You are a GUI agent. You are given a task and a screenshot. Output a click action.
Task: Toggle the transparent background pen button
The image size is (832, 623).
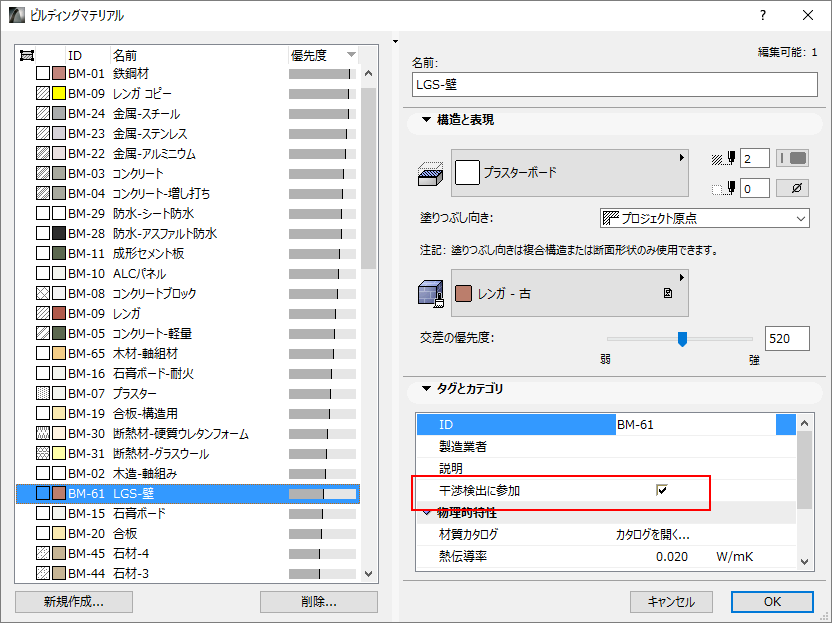[x=792, y=188]
